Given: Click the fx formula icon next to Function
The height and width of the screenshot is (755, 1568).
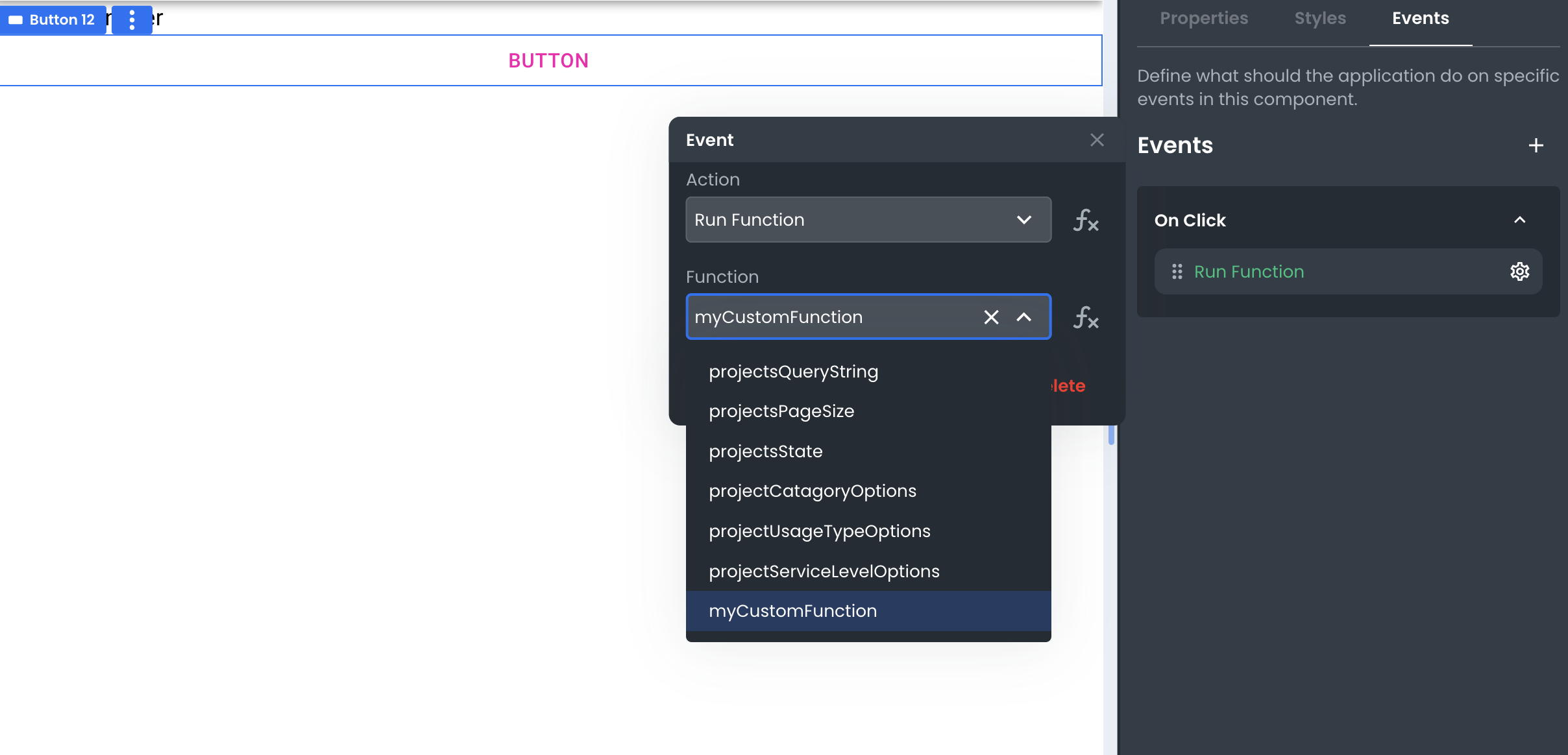Looking at the screenshot, I should click(1086, 317).
